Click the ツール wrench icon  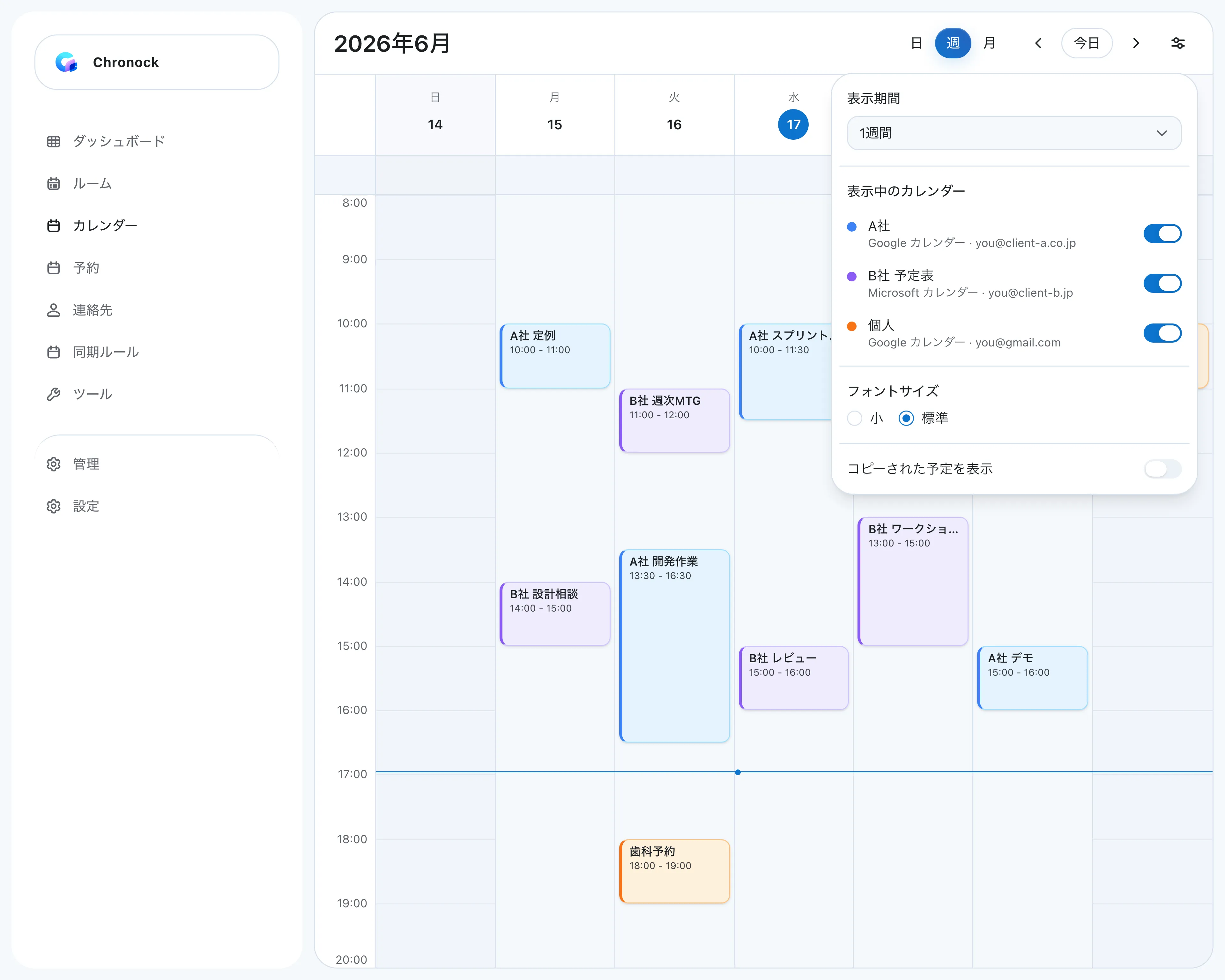point(53,394)
